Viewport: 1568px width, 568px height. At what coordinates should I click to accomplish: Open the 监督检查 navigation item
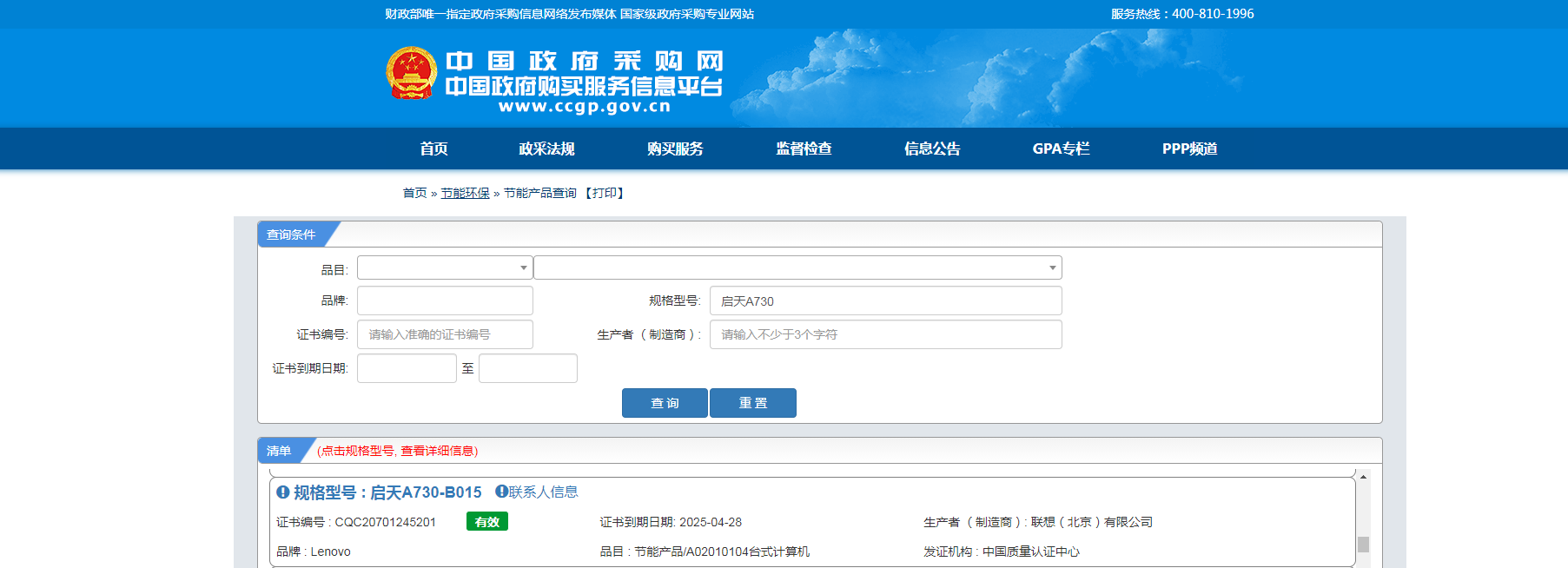point(804,149)
